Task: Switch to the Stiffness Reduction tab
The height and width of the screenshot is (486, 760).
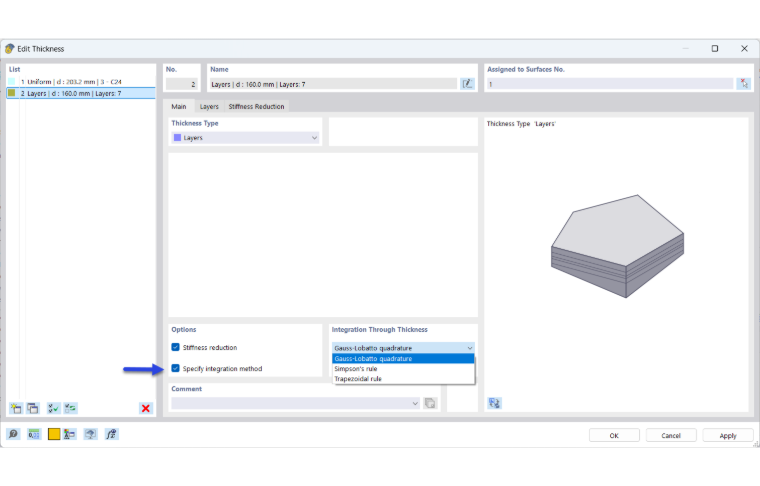Action: 256,106
